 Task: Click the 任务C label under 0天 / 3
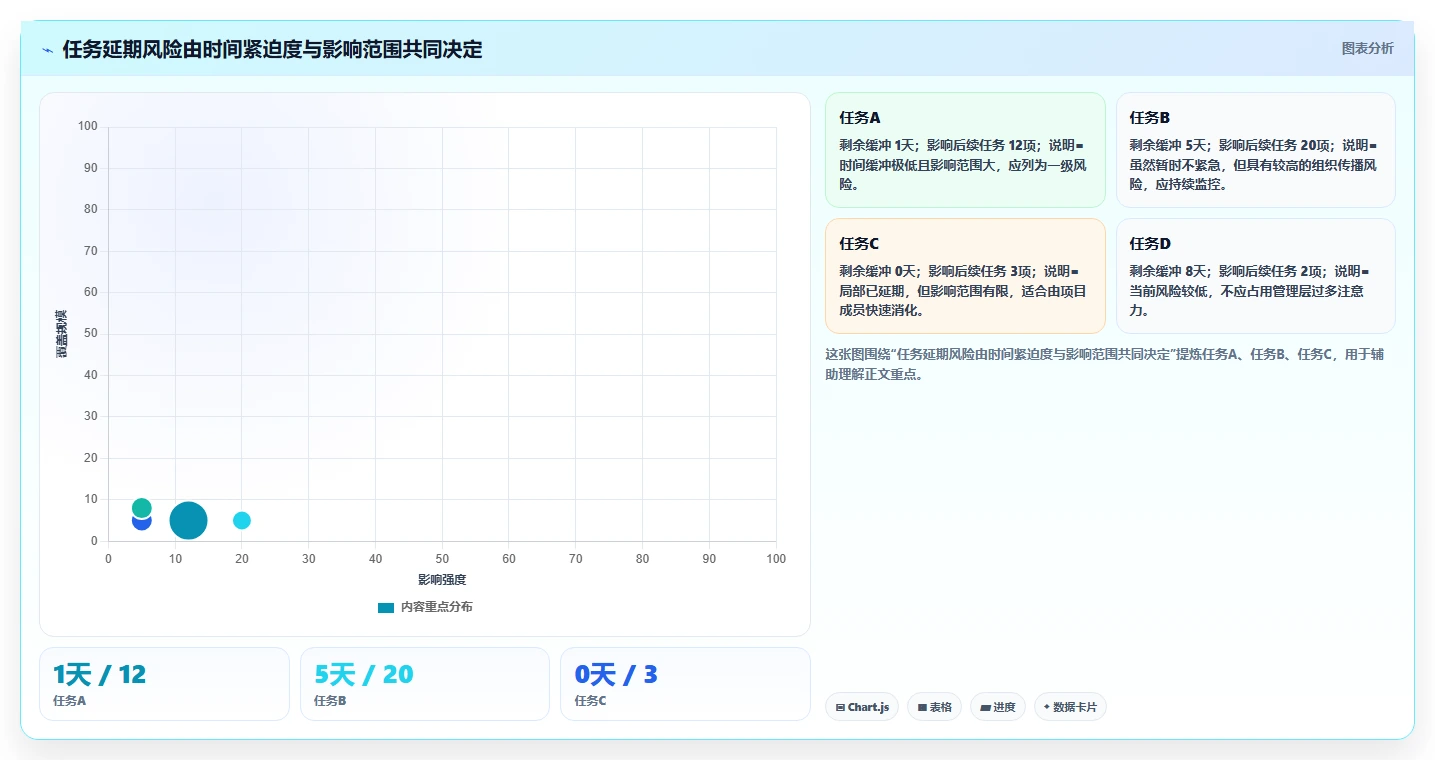point(590,701)
